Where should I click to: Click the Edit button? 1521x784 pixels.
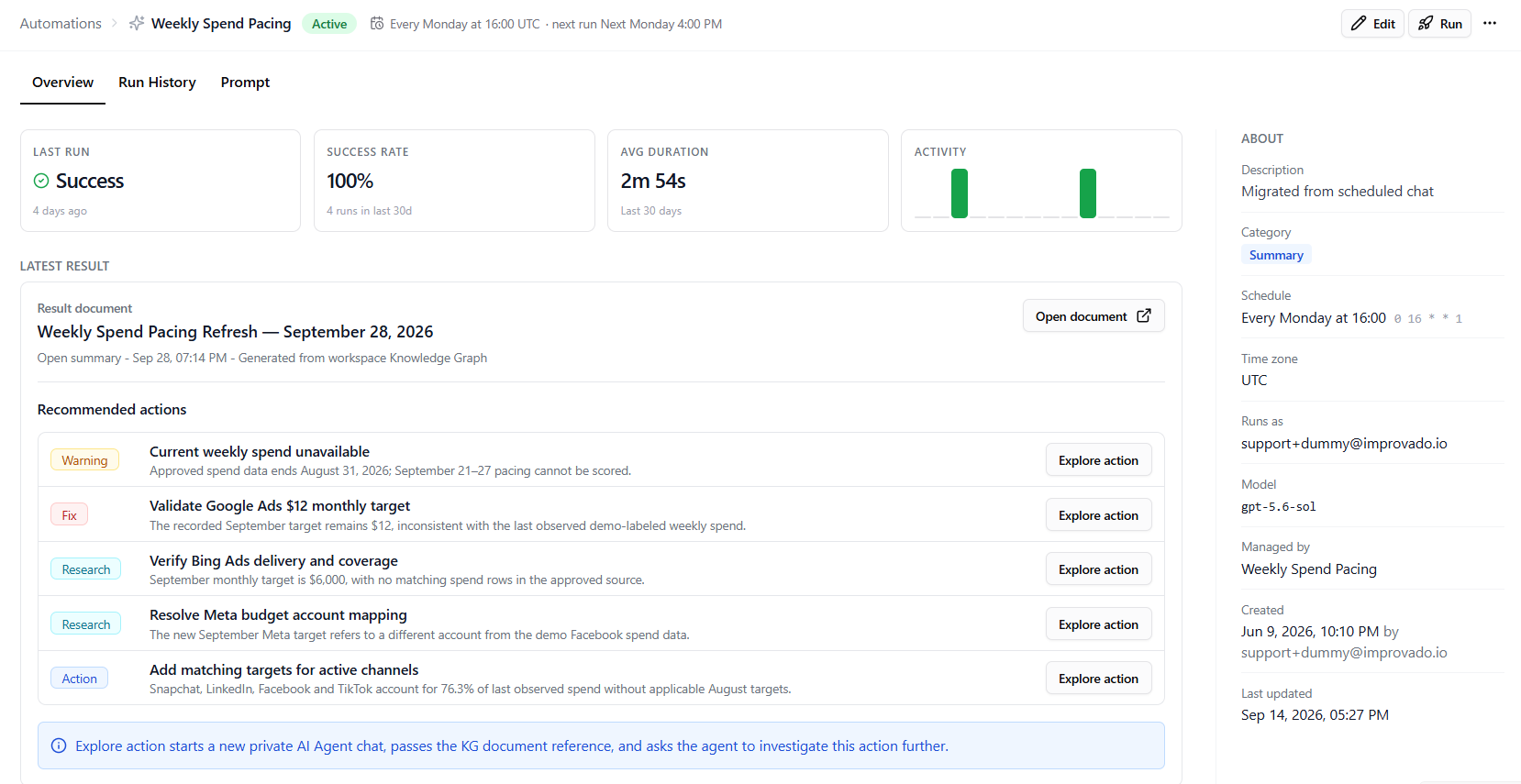coord(1372,24)
